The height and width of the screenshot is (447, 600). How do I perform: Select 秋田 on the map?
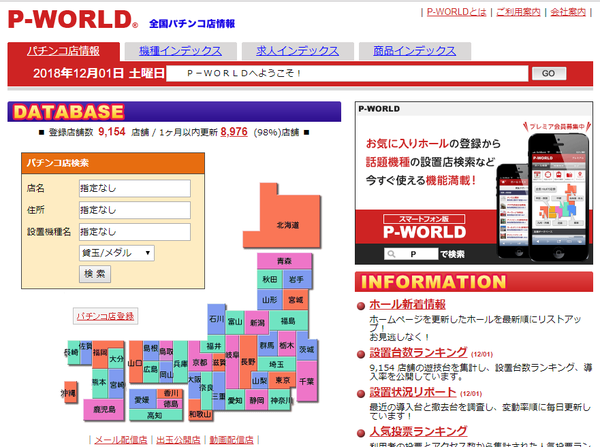(269, 279)
